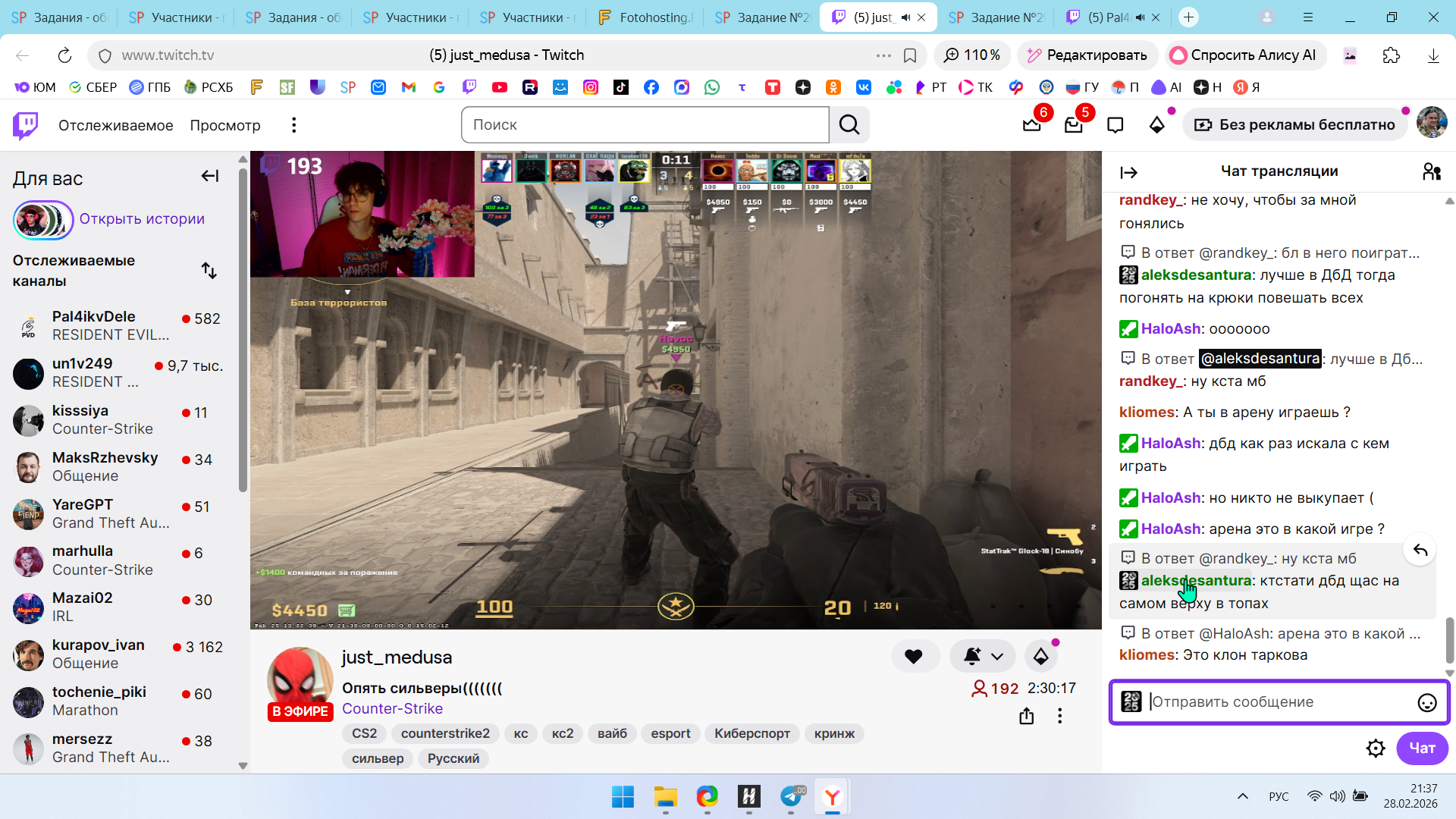1456x819 pixels.
Task: Toggle follow heart for just_medusa
Action: tap(914, 657)
